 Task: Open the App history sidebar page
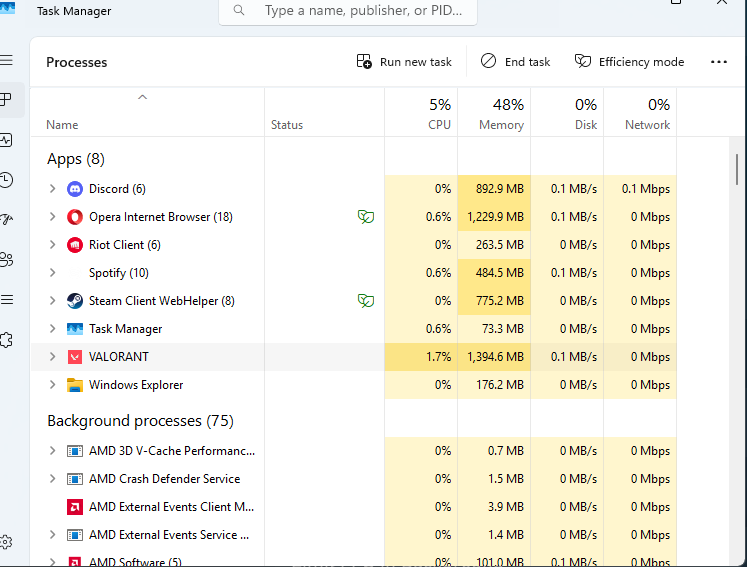tap(6, 180)
